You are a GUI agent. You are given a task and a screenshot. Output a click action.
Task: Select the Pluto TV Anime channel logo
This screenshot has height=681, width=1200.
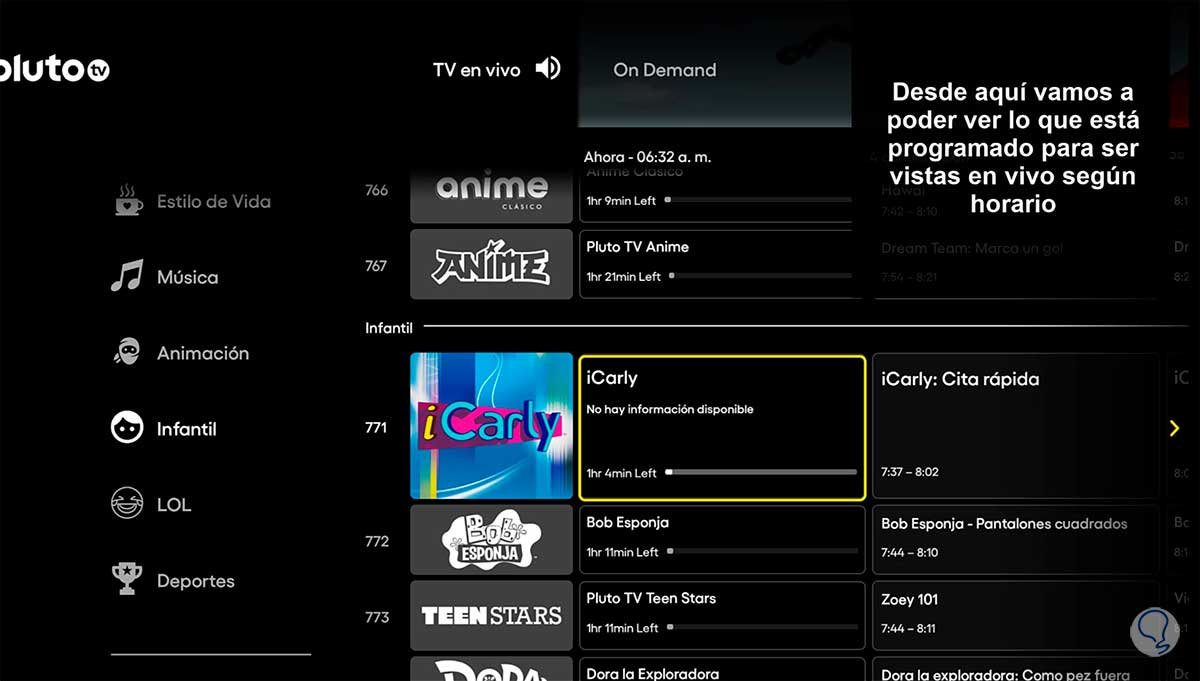click(x=491, y=264)
